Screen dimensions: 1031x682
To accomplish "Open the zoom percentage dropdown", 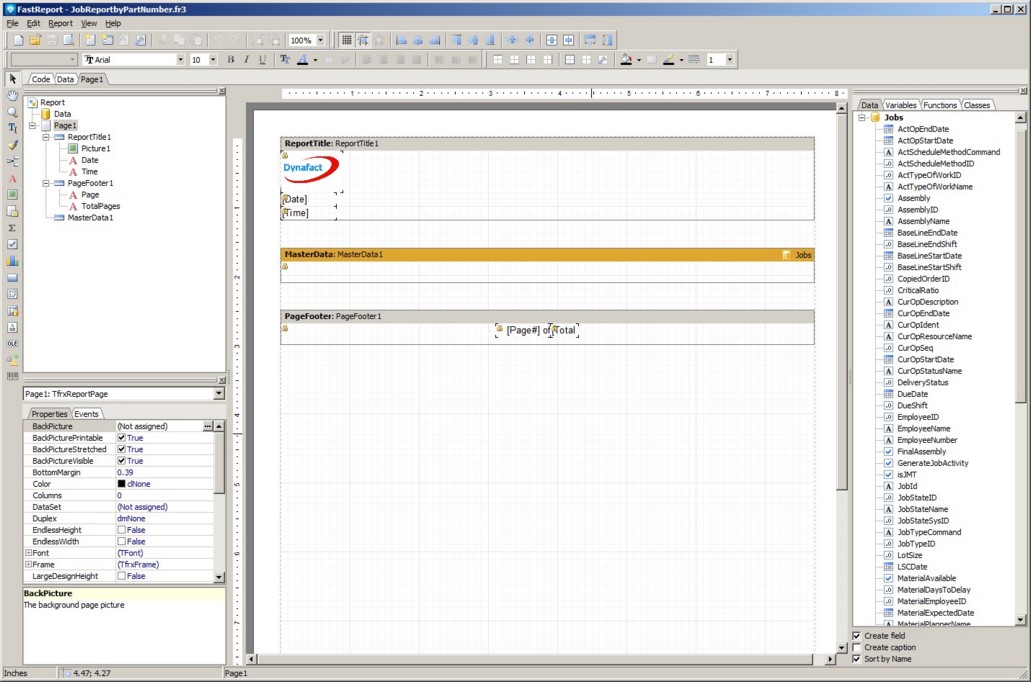I will [x=320, y=40].
